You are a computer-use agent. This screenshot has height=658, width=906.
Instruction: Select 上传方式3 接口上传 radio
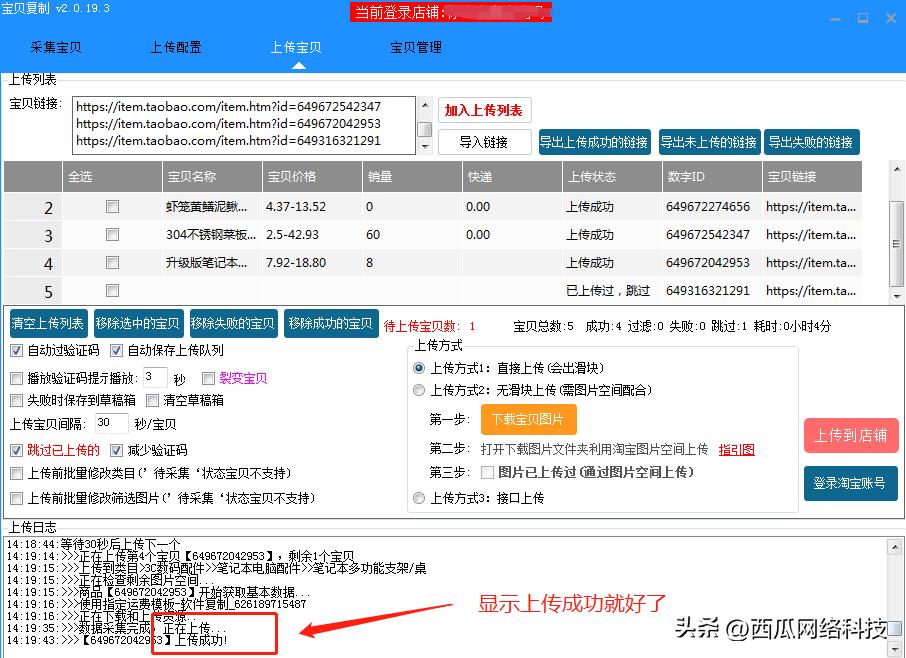(419, 498)
